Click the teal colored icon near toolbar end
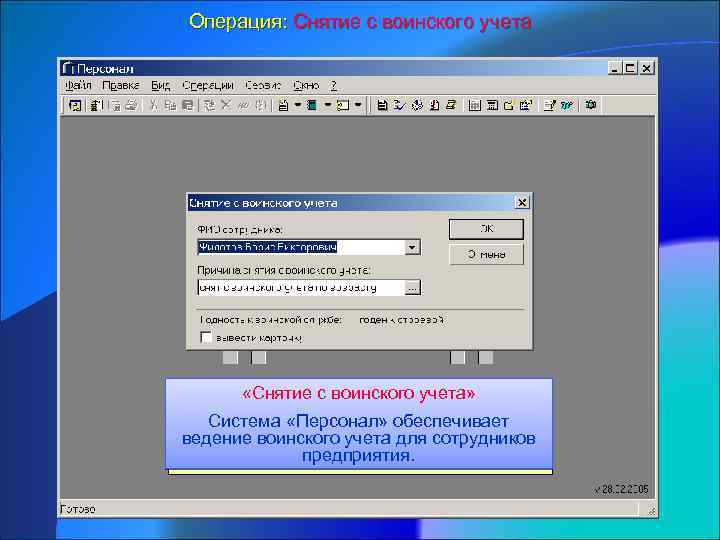This screenshot has height=540, width=720. pos(567,105)
